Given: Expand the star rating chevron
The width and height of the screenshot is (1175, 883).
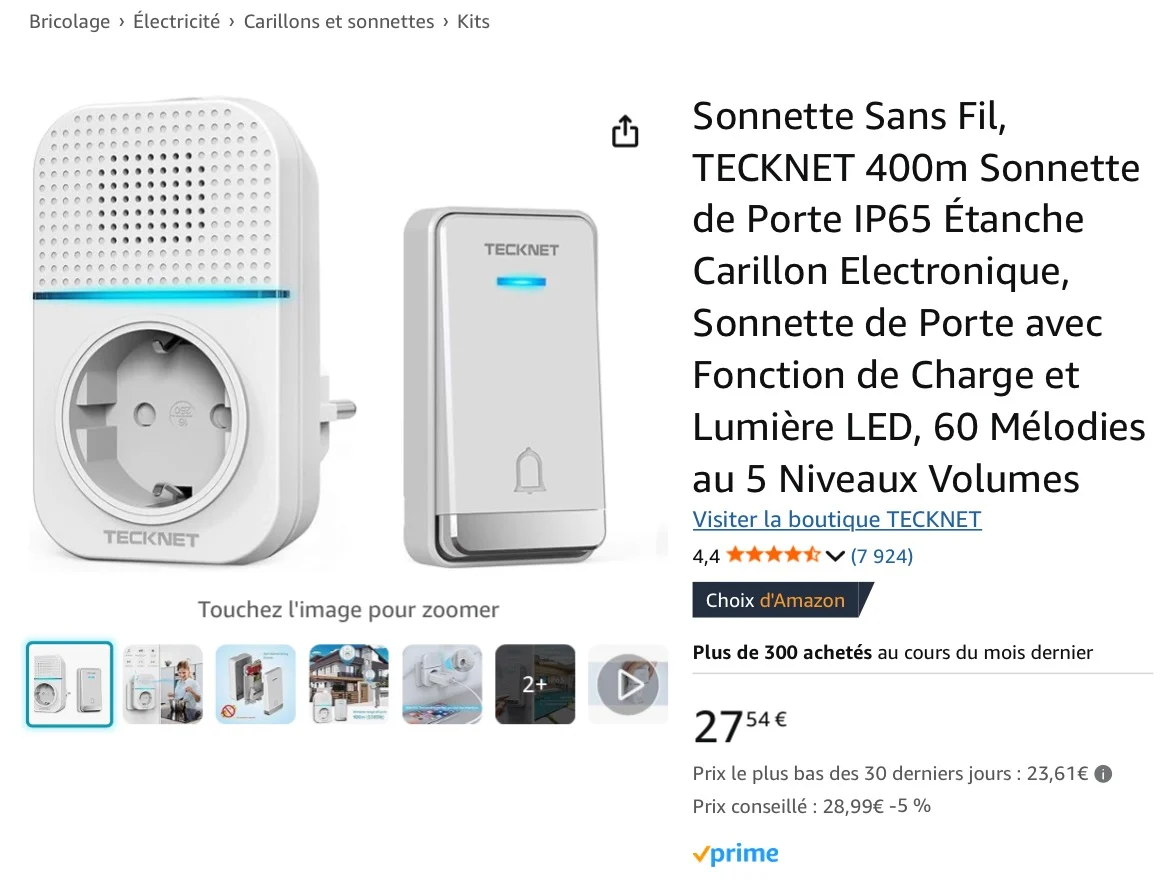Looking at the screenshot, I should (835, 556).
